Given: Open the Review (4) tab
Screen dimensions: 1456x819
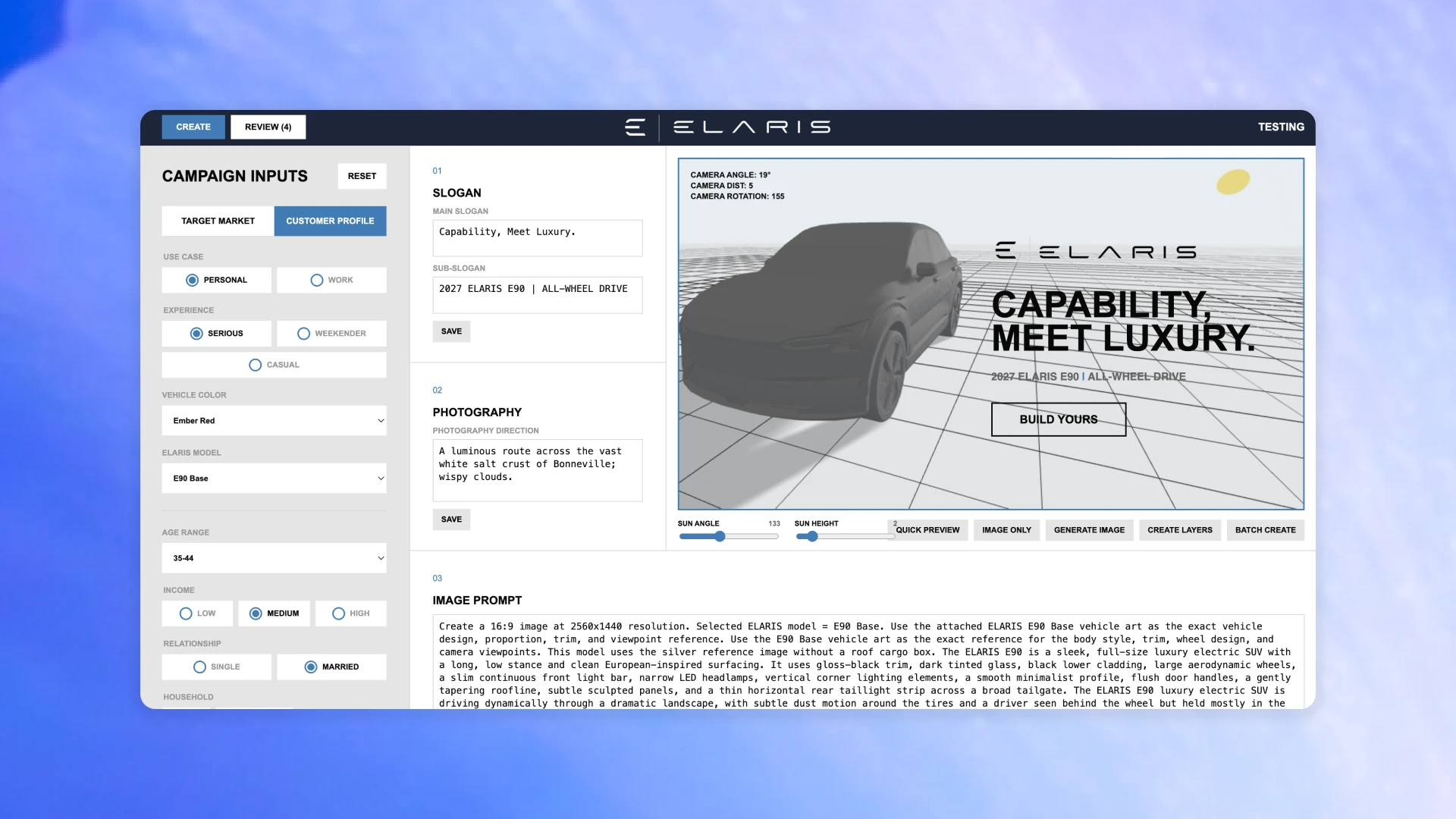Looking at the screenshot, I should pyautogui.click(x=268, y=127).
